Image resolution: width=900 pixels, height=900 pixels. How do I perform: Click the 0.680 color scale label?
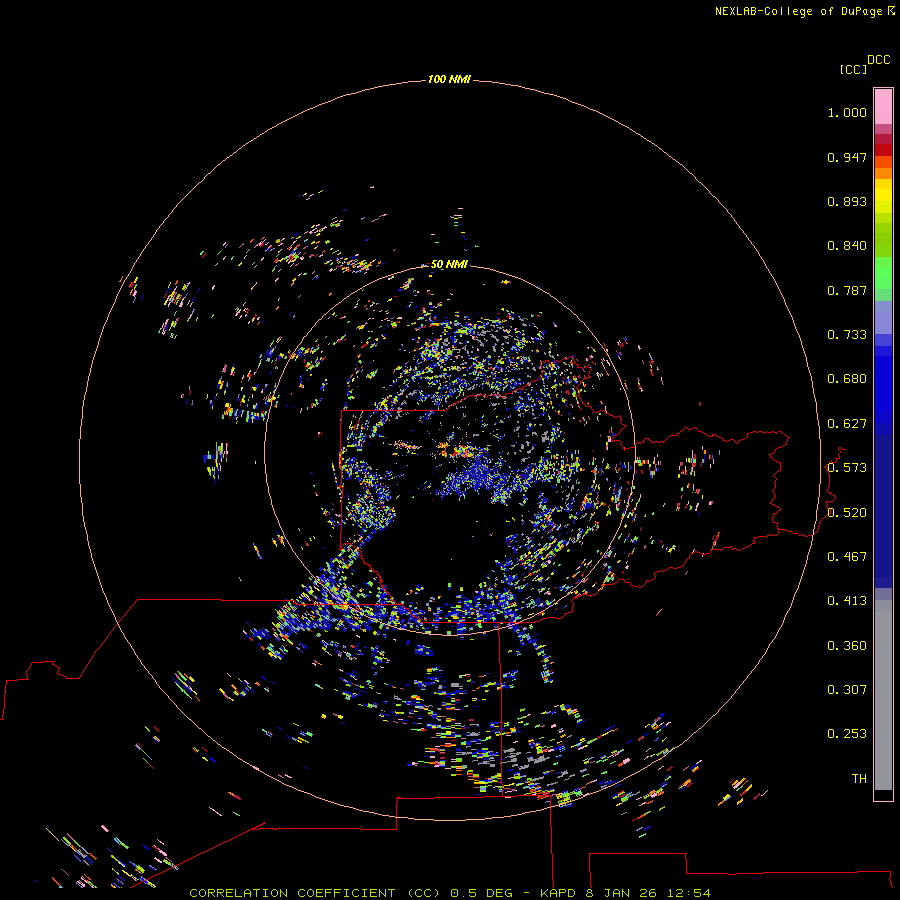pyautogui.click(x=847, y=379)
